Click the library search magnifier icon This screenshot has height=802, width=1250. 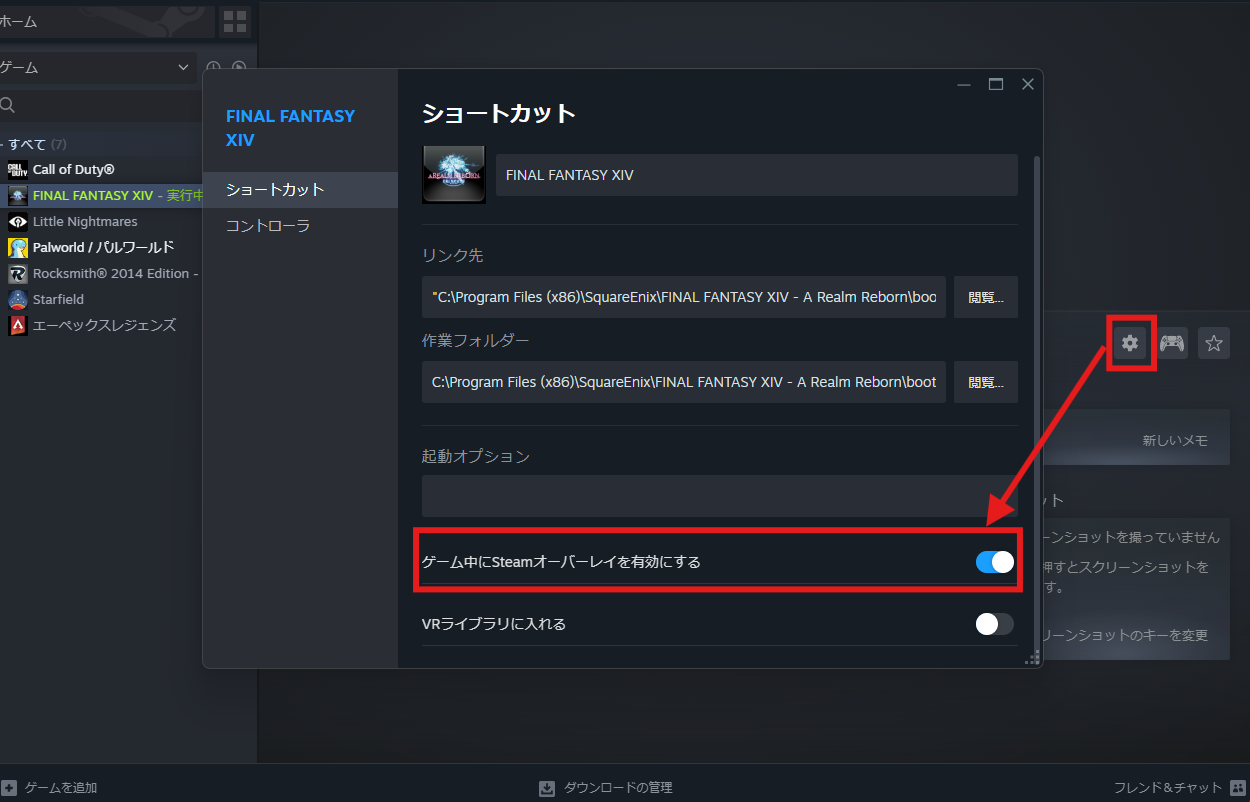click(10, 104)
